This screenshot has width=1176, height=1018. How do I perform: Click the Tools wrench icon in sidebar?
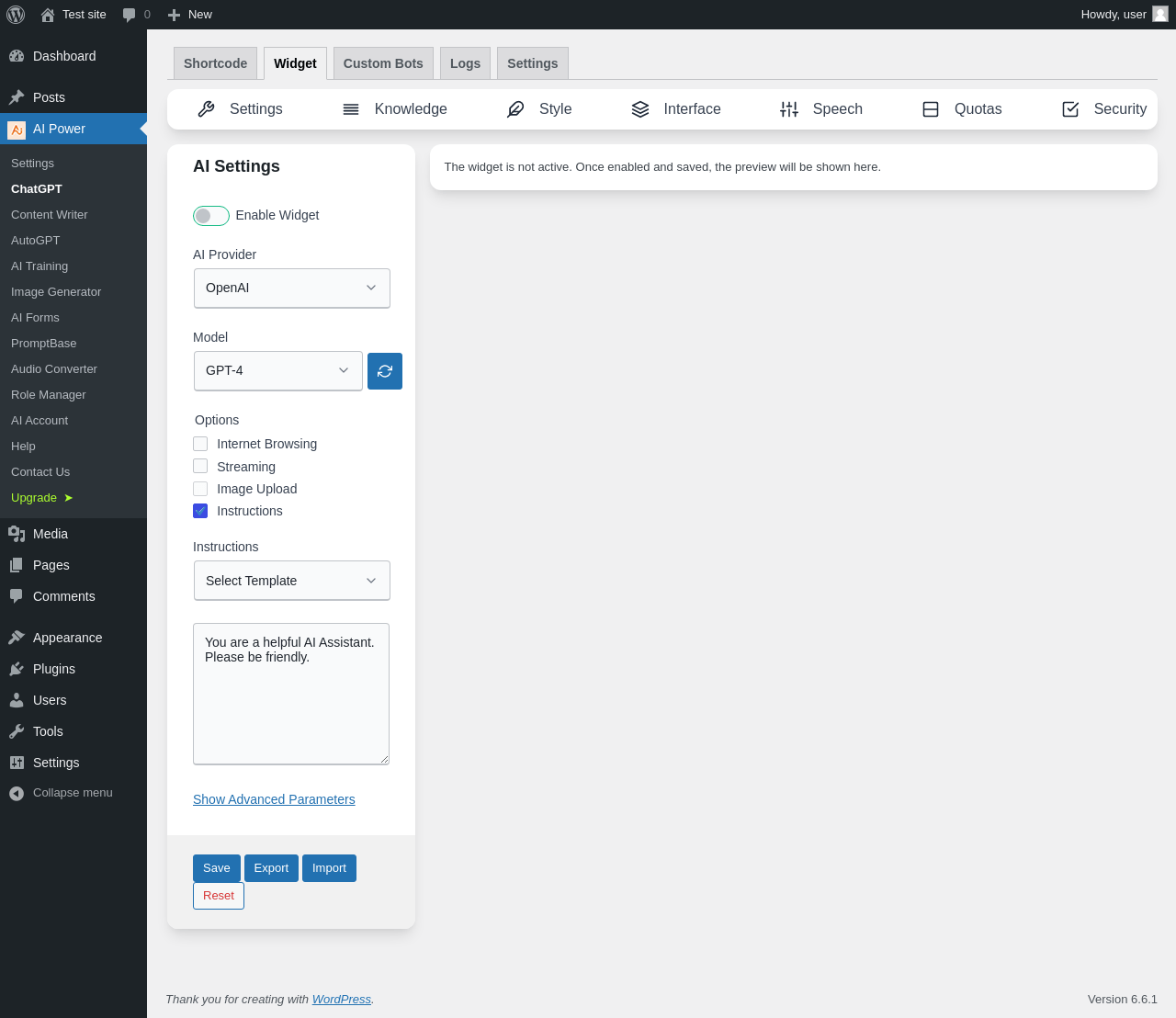coord(17,731)
